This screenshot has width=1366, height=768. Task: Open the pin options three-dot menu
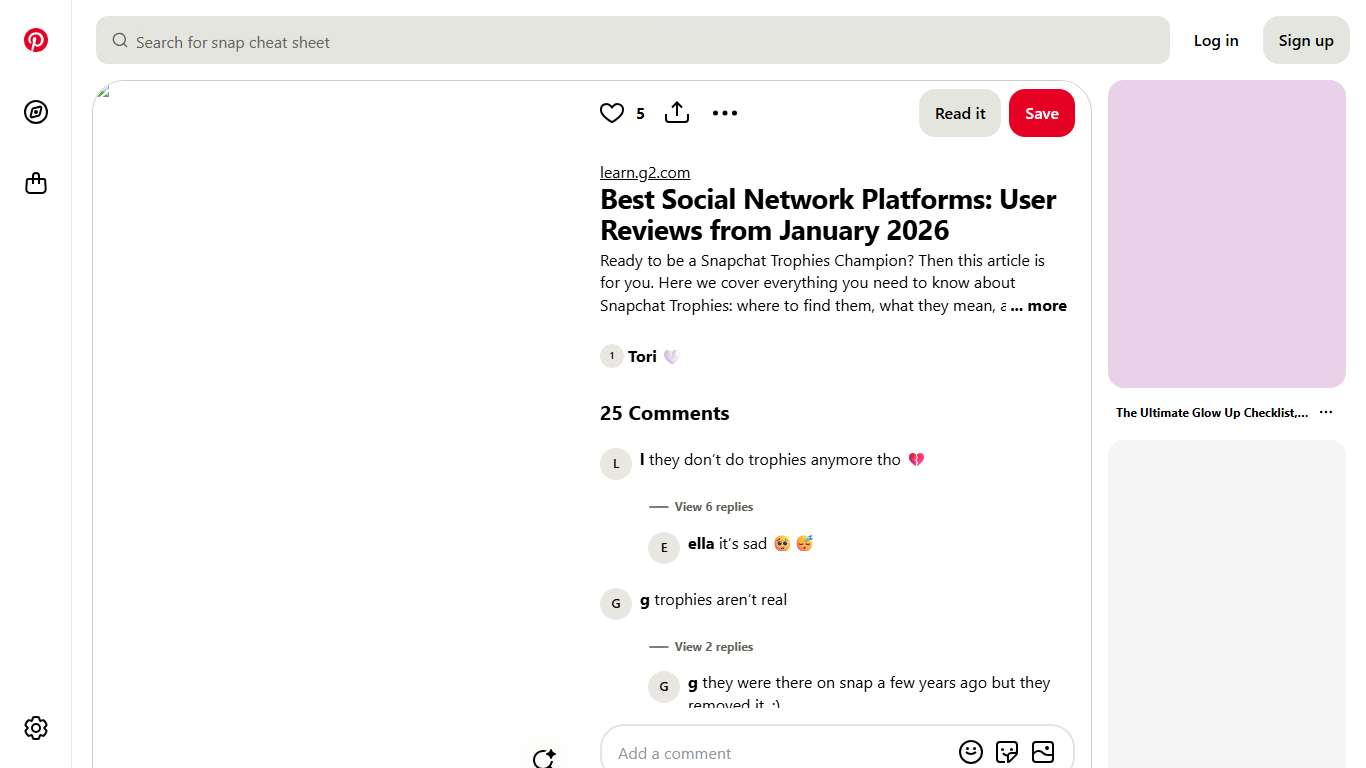(x=725, y=113)
